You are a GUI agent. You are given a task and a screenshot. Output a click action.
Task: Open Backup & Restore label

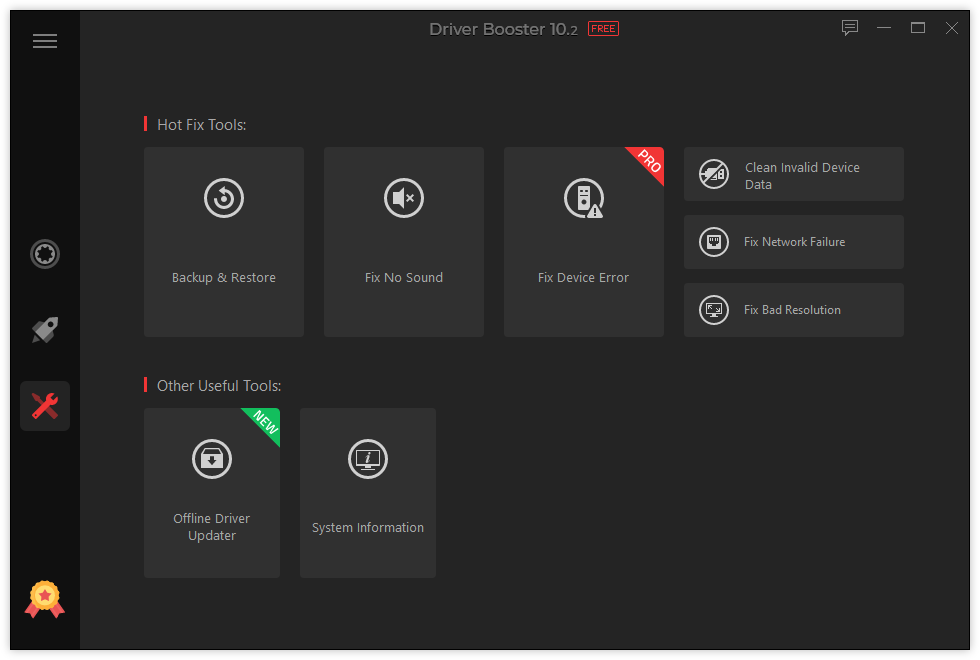pos(224,278)
